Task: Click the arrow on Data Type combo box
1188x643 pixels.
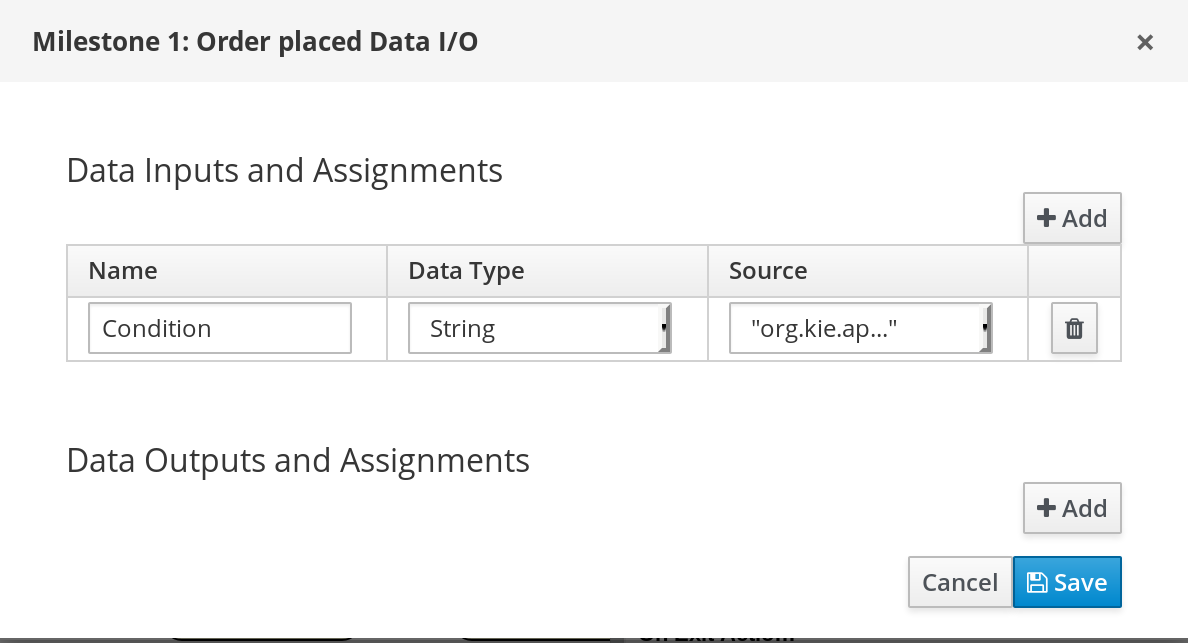Action: (x=666, y=329)
